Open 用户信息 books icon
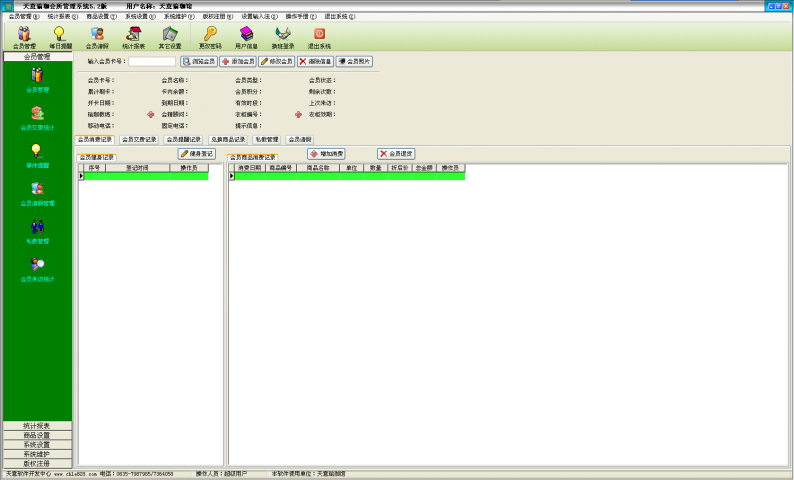 tap(246, 37)
